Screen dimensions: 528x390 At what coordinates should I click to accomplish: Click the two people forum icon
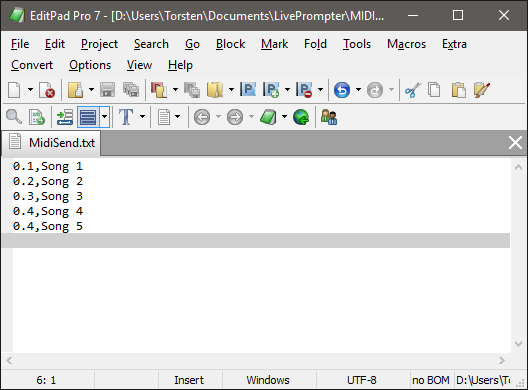(329, 117)
